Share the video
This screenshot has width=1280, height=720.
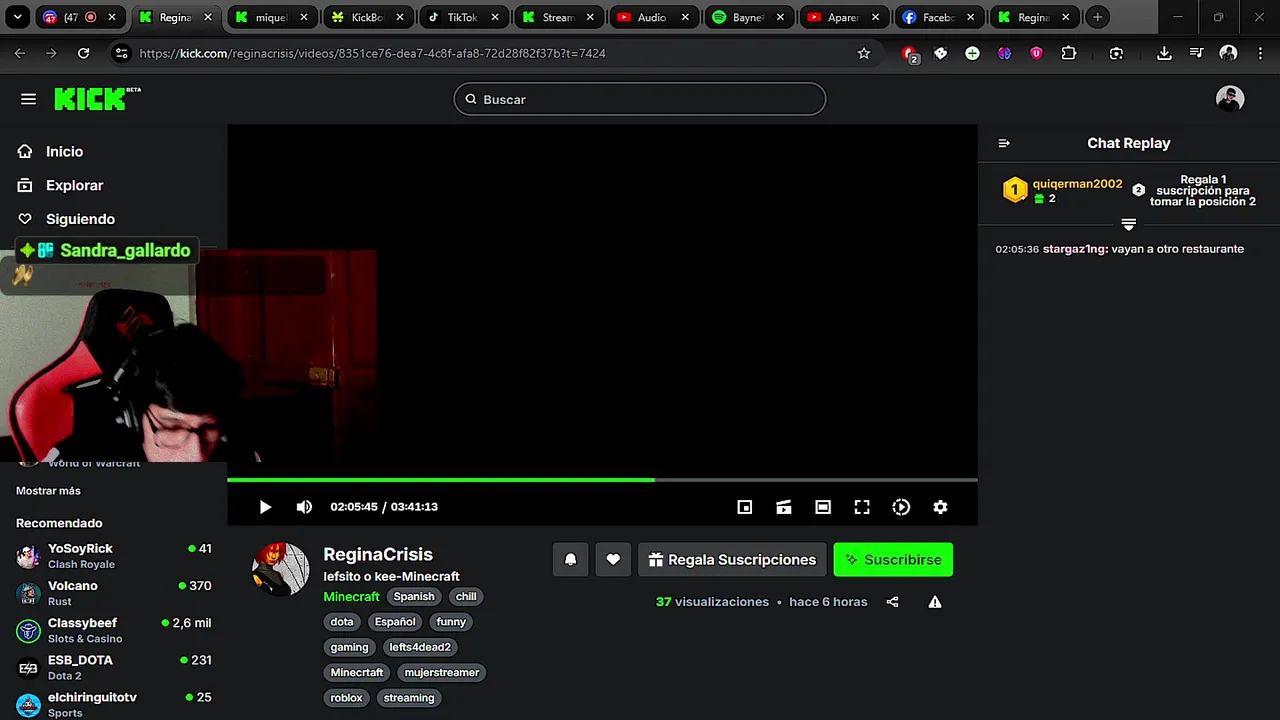(x=892, y=602)
